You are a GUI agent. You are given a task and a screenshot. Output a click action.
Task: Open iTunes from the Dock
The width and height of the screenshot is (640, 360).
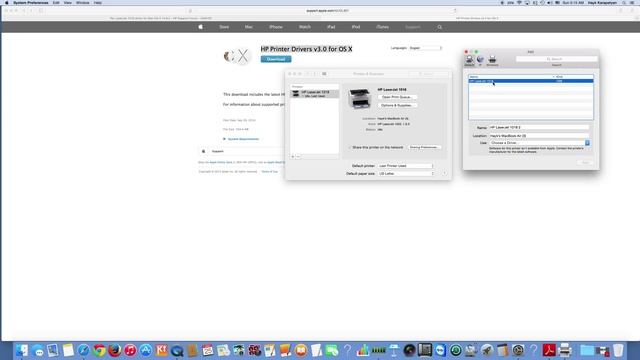point(130,350)
